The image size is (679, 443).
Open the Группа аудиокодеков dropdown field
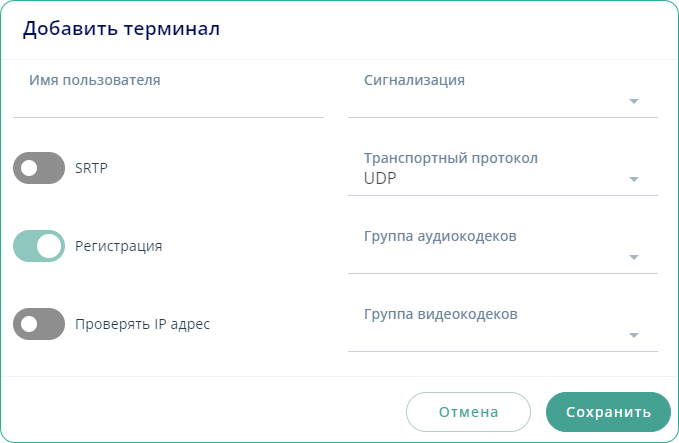tap(490, 256)
